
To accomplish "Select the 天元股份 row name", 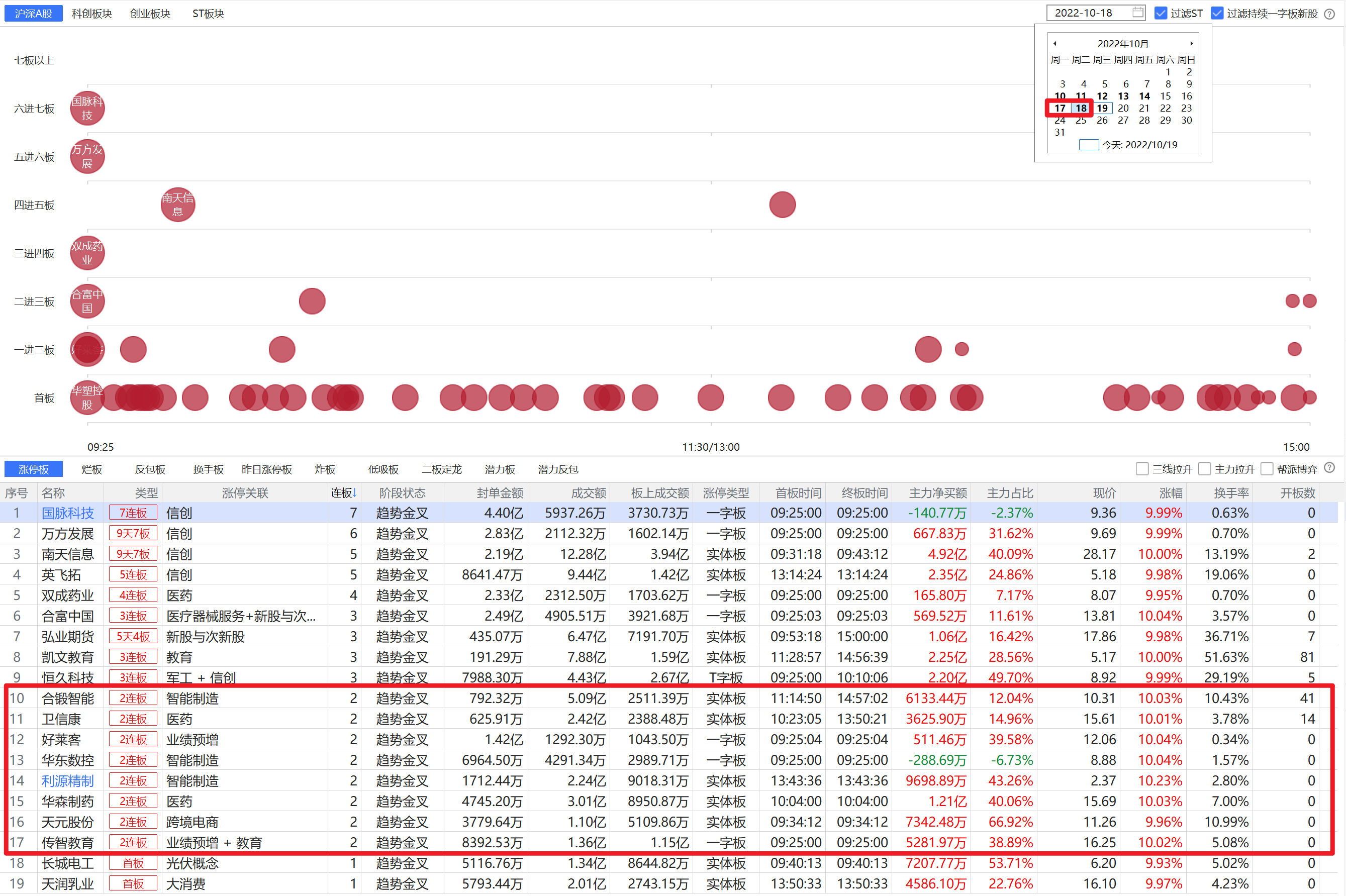I will pos(67,822).
